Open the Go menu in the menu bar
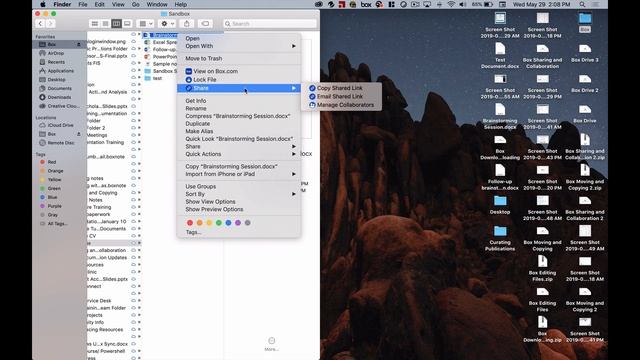Image resolution: width=640 pixels, height=360 pixels. point(136,4)
